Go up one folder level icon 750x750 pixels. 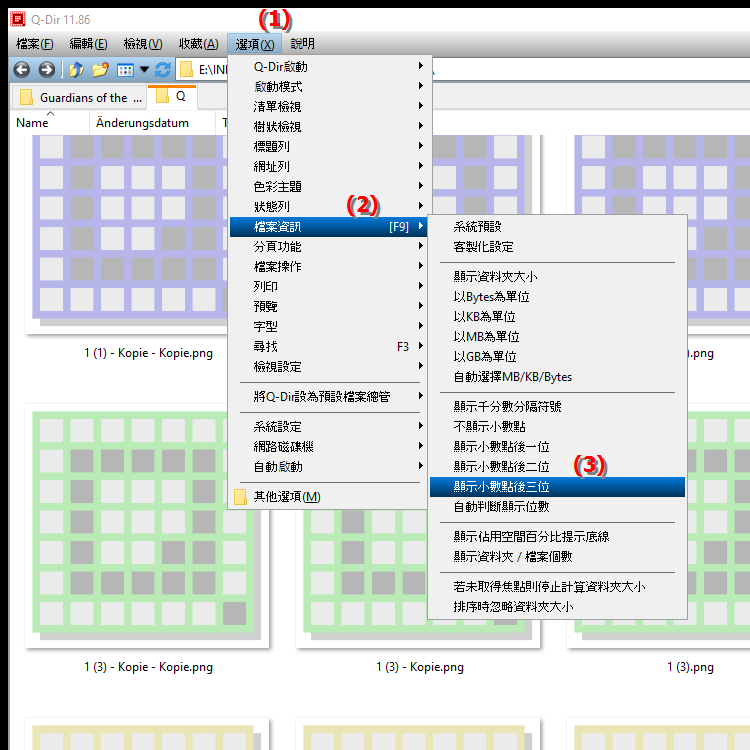(76, 70)
